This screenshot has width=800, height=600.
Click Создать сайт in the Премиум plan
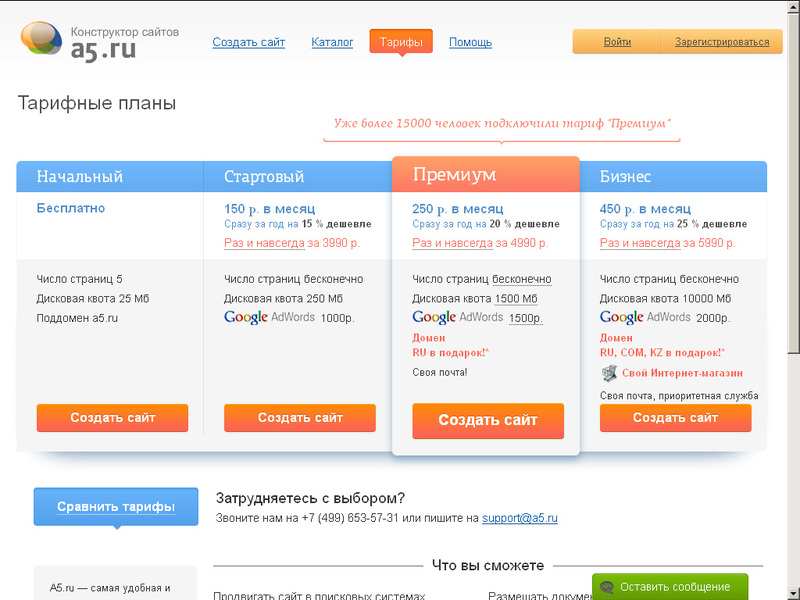pos(487,421)
